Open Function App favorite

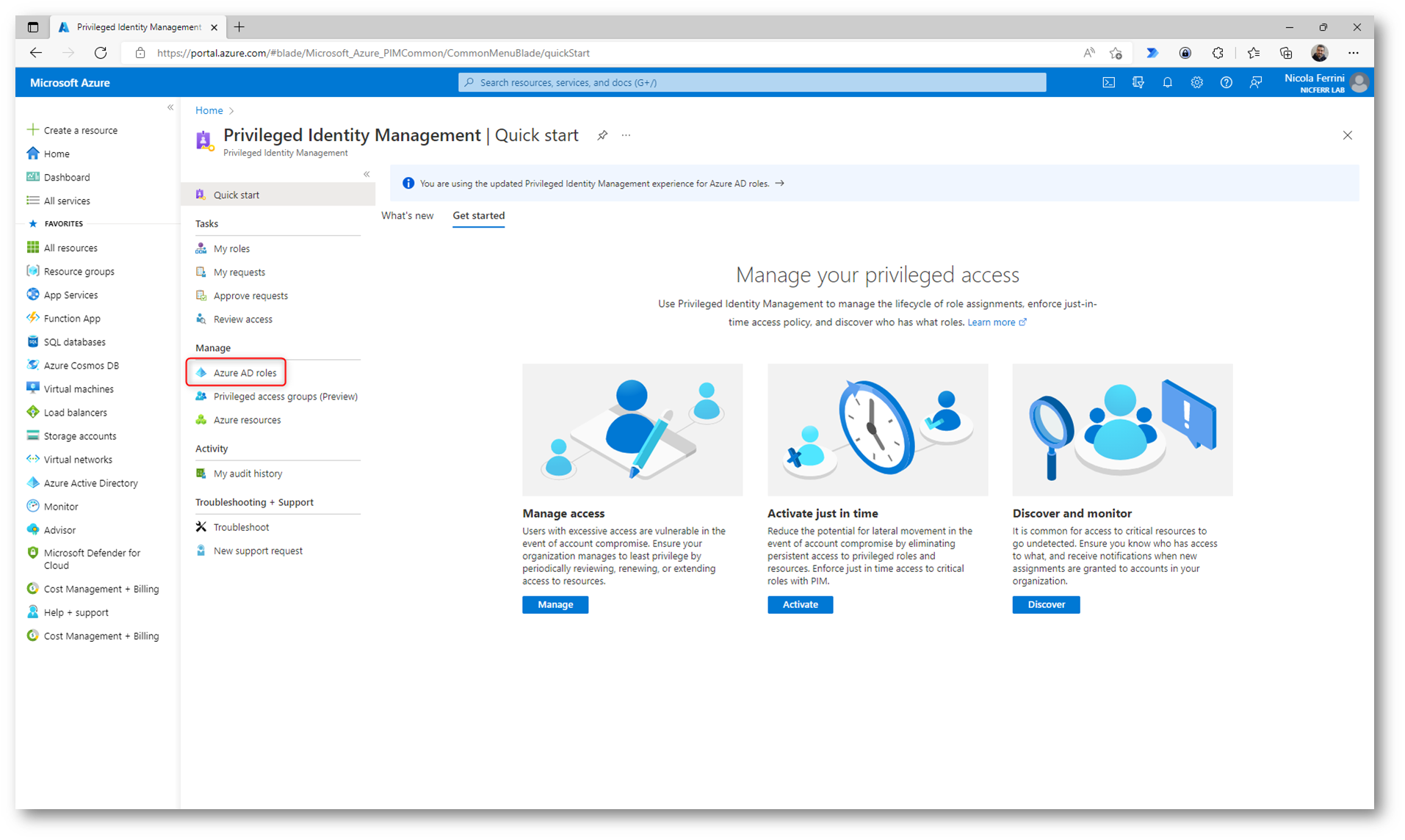[x=72, y=318]
